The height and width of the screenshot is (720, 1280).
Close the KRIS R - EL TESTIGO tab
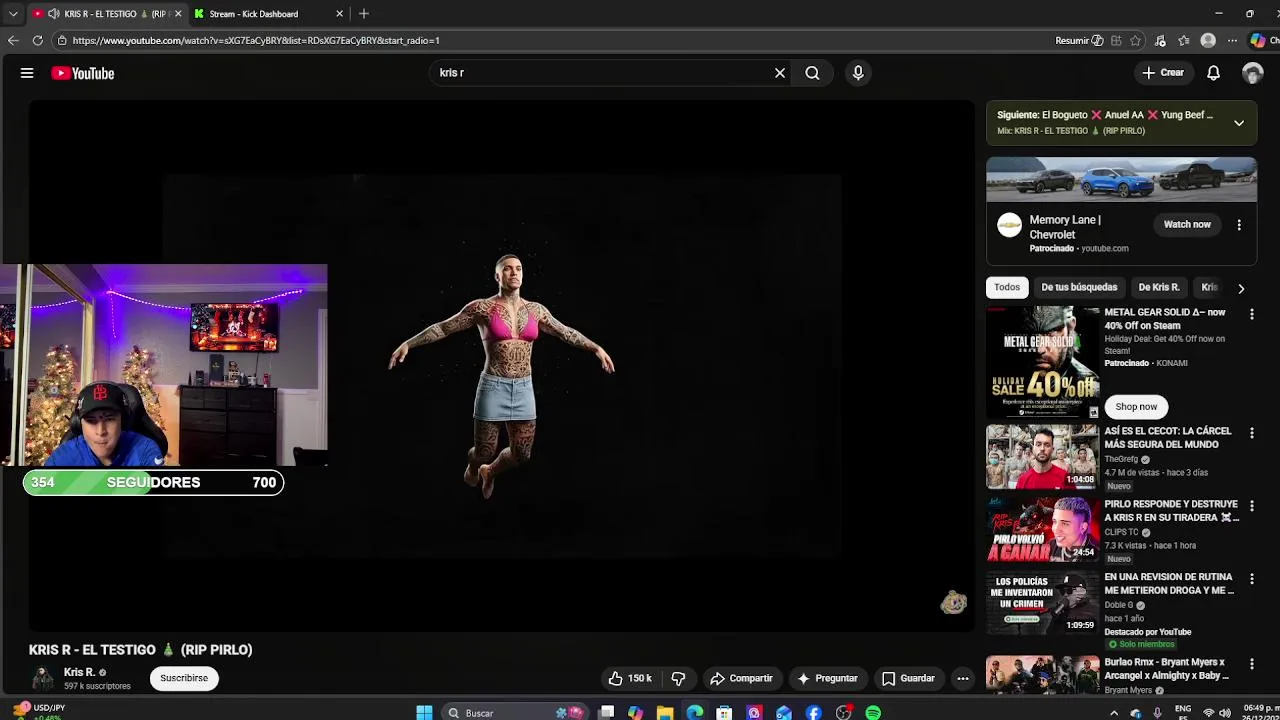pos(178,14)
